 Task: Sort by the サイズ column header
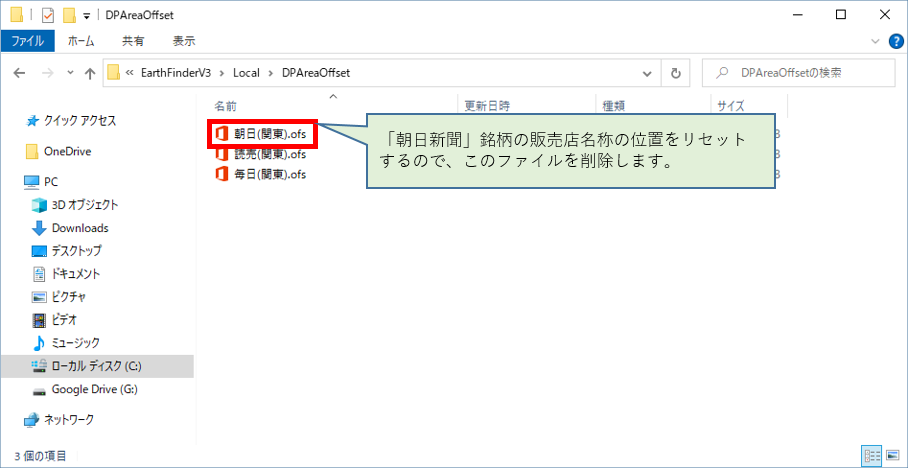point(731,106)
